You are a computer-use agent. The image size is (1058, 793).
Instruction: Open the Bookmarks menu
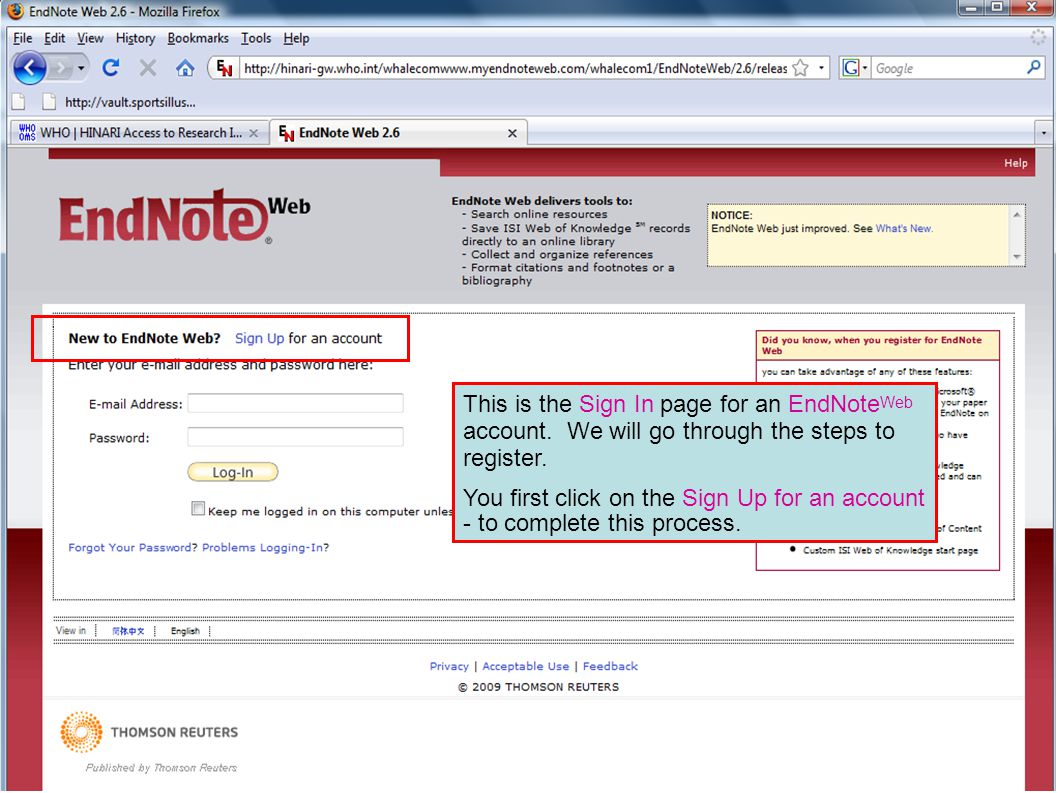[x=198, y=38]
